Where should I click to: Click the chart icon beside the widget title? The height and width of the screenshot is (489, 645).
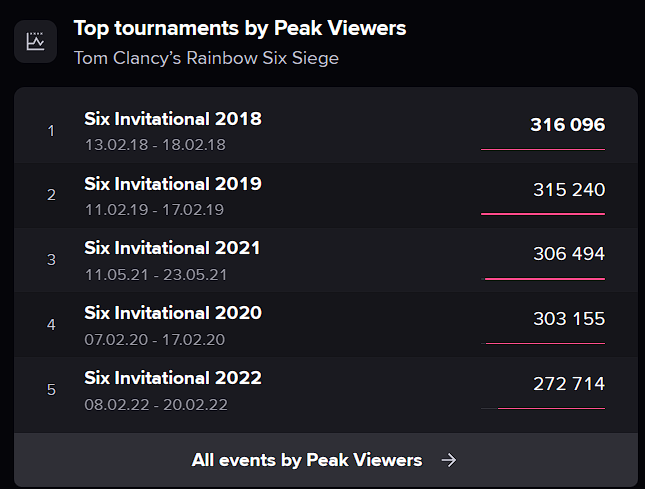pyautogui.click(x=36, y=42)
